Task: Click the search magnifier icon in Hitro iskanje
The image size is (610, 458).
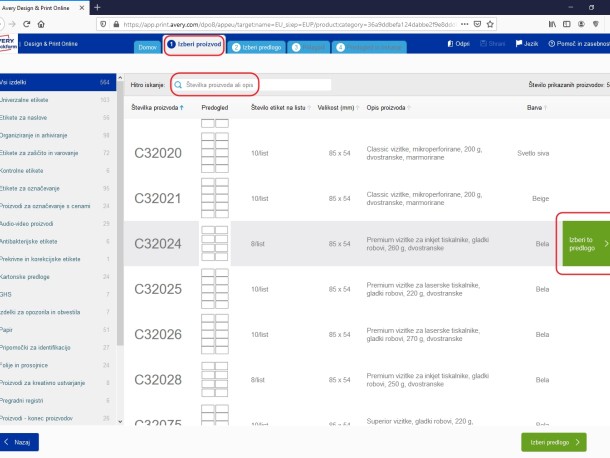Action: [x=178, y=84]
